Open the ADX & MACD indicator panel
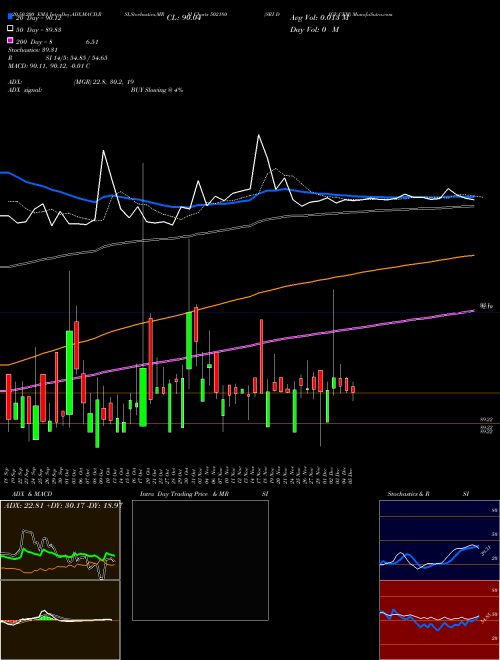 coord(60,540)
